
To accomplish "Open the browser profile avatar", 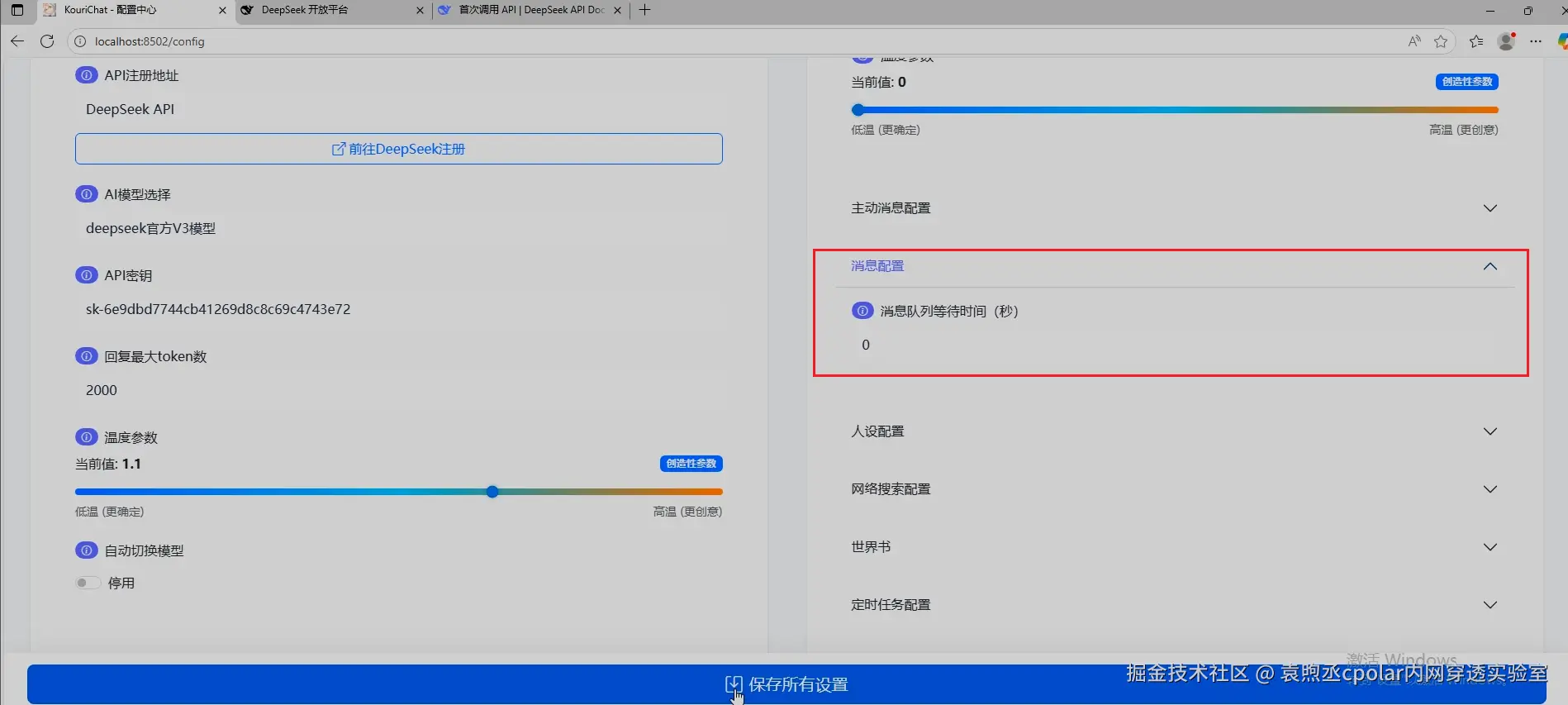I will (1507, 41).
